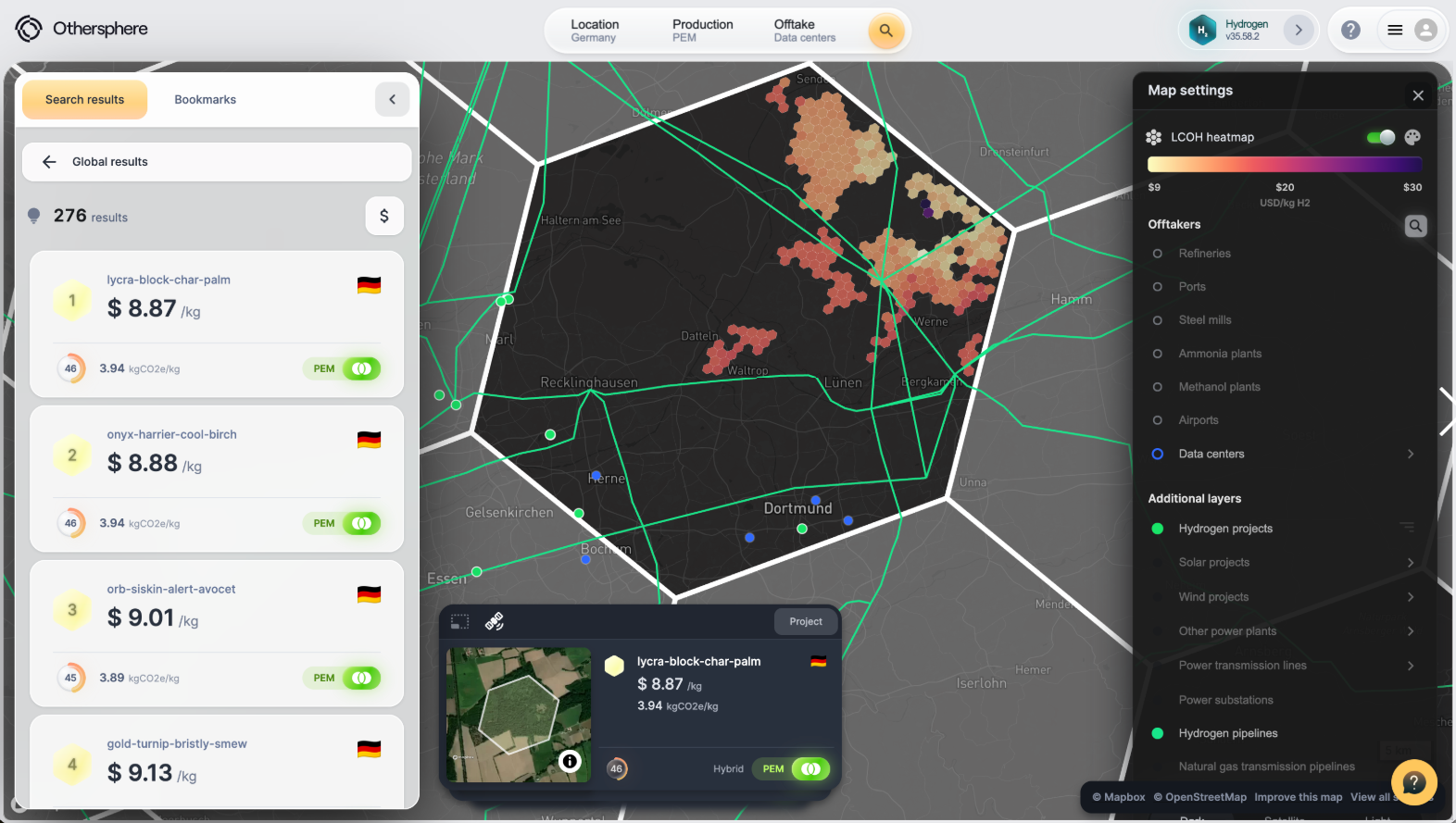Image resolution: width=1456 pixels, height=823 pixels.
Task: Click the heatmap color palette icon
Action: (x=1412, y=137)
